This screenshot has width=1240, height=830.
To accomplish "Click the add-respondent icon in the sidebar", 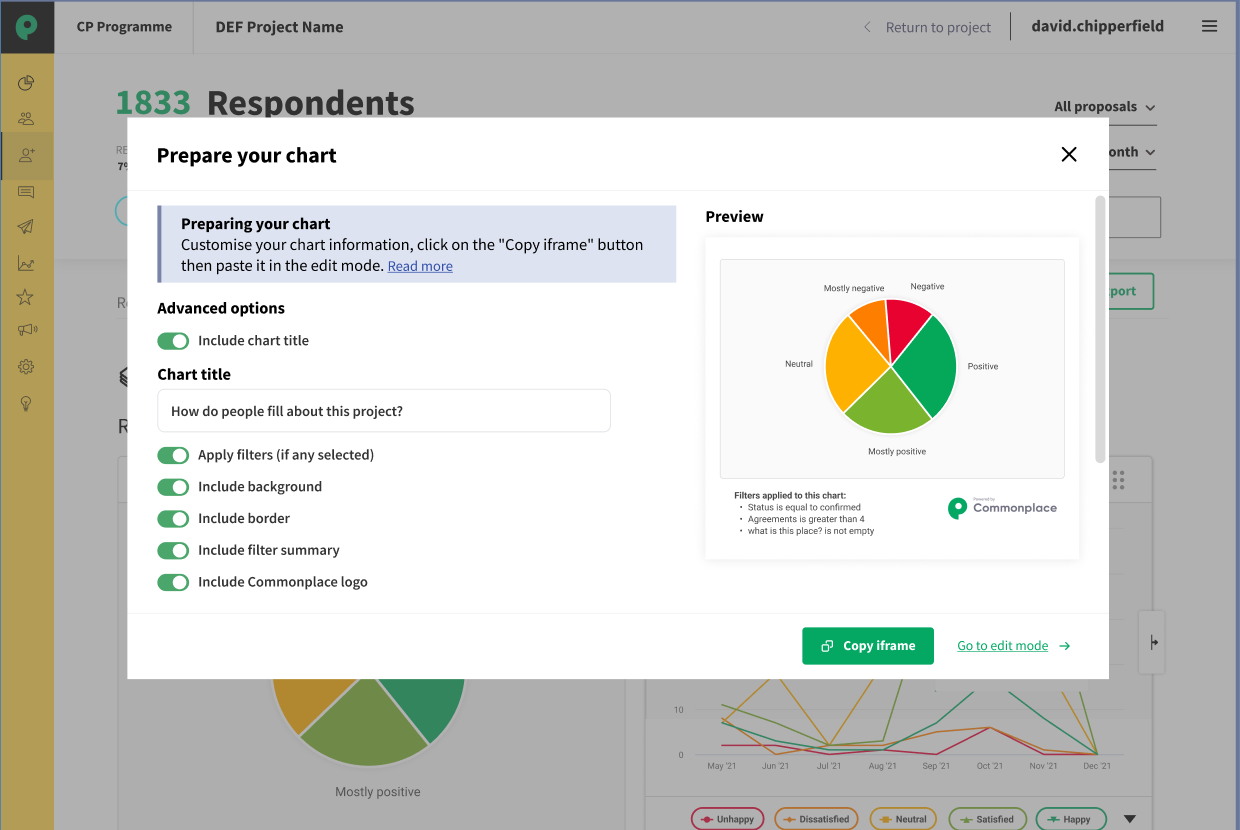I will pos(27,155).
